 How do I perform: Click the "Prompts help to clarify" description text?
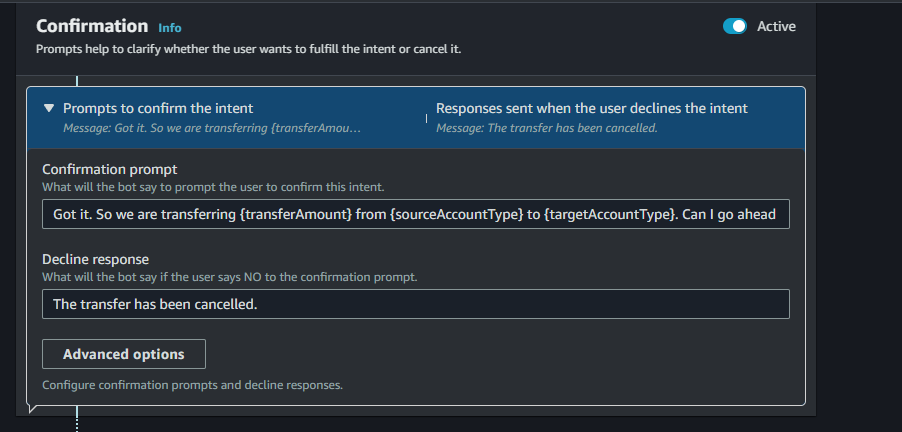(248, 48)
